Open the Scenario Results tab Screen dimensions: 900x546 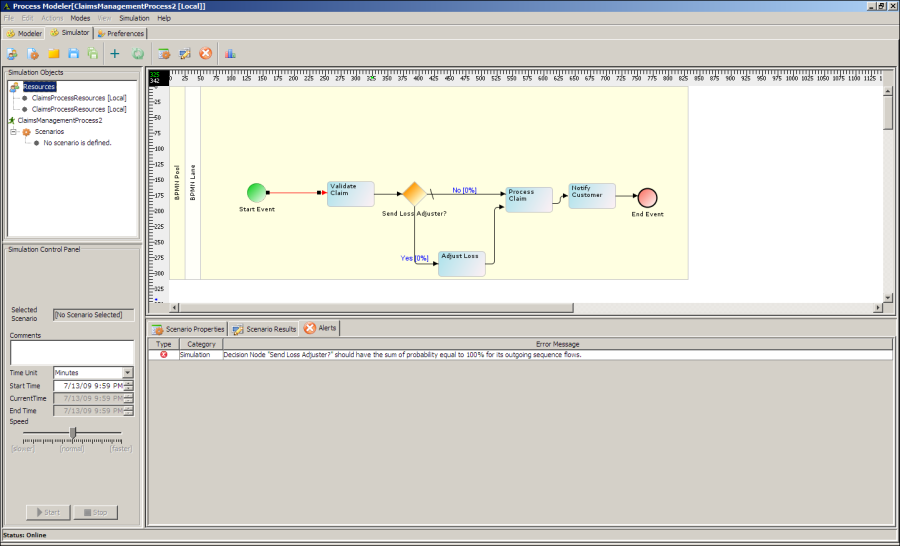[x=264, y=328]
